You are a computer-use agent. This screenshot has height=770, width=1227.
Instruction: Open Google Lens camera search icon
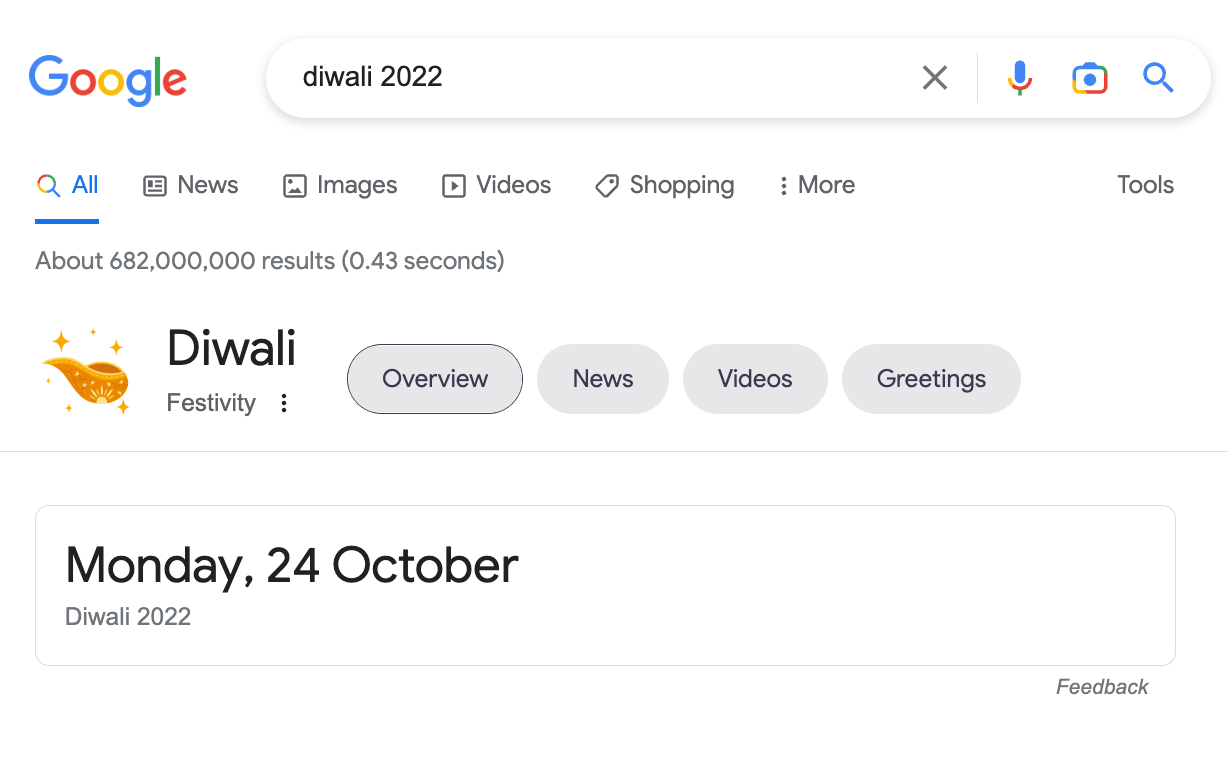(x=1089, y=78)
